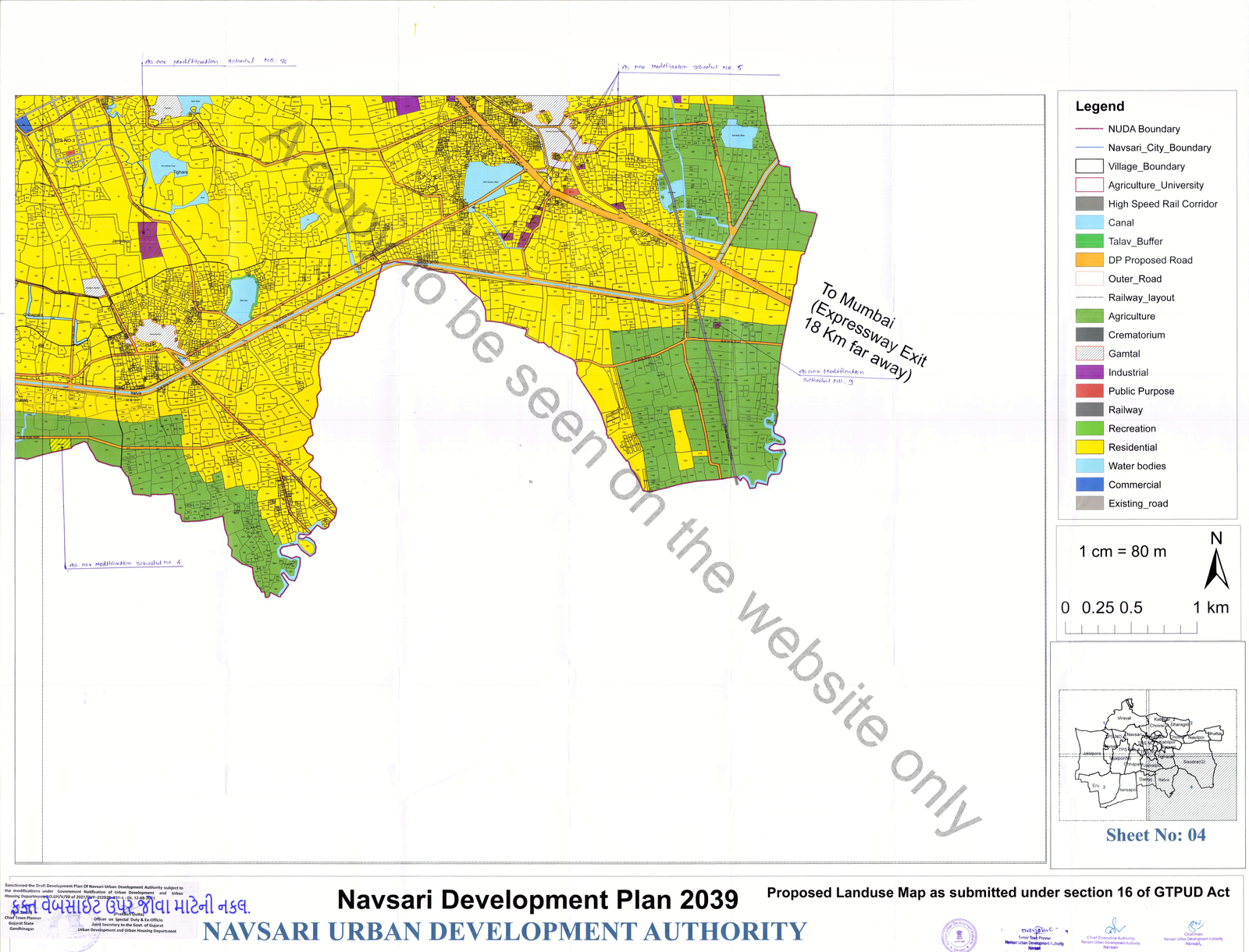Select the DP Proposed Road orange swatch

(x=1089, y=260)
